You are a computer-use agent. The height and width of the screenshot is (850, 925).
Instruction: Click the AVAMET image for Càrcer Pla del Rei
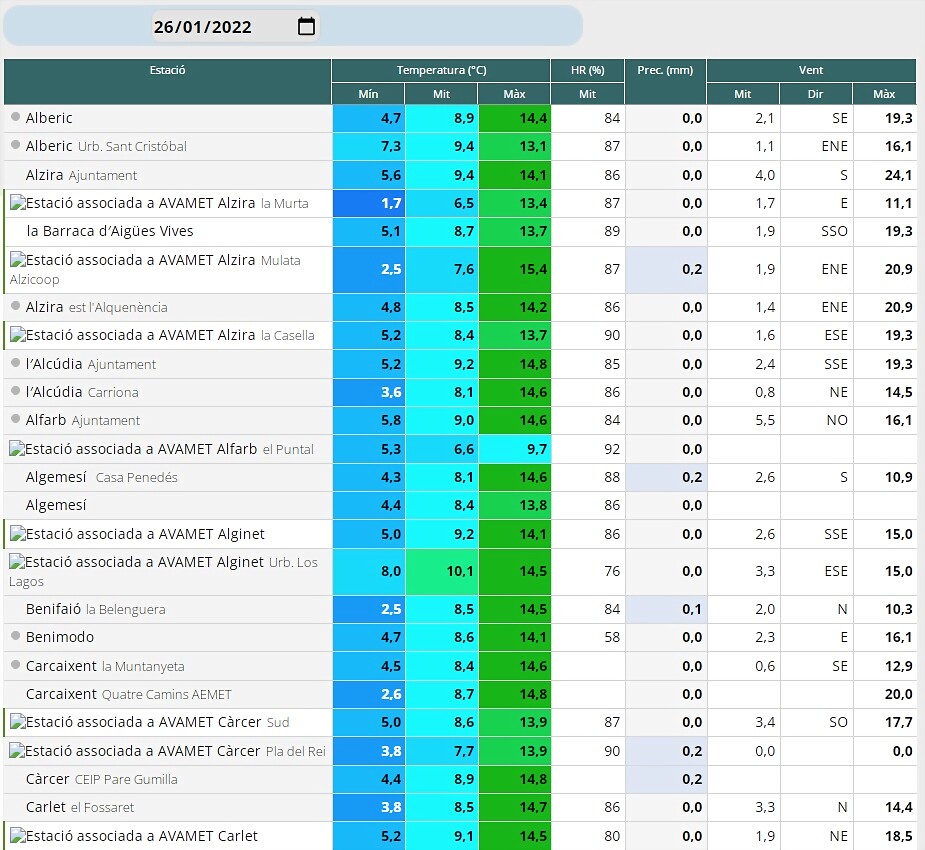coord(16,751)
